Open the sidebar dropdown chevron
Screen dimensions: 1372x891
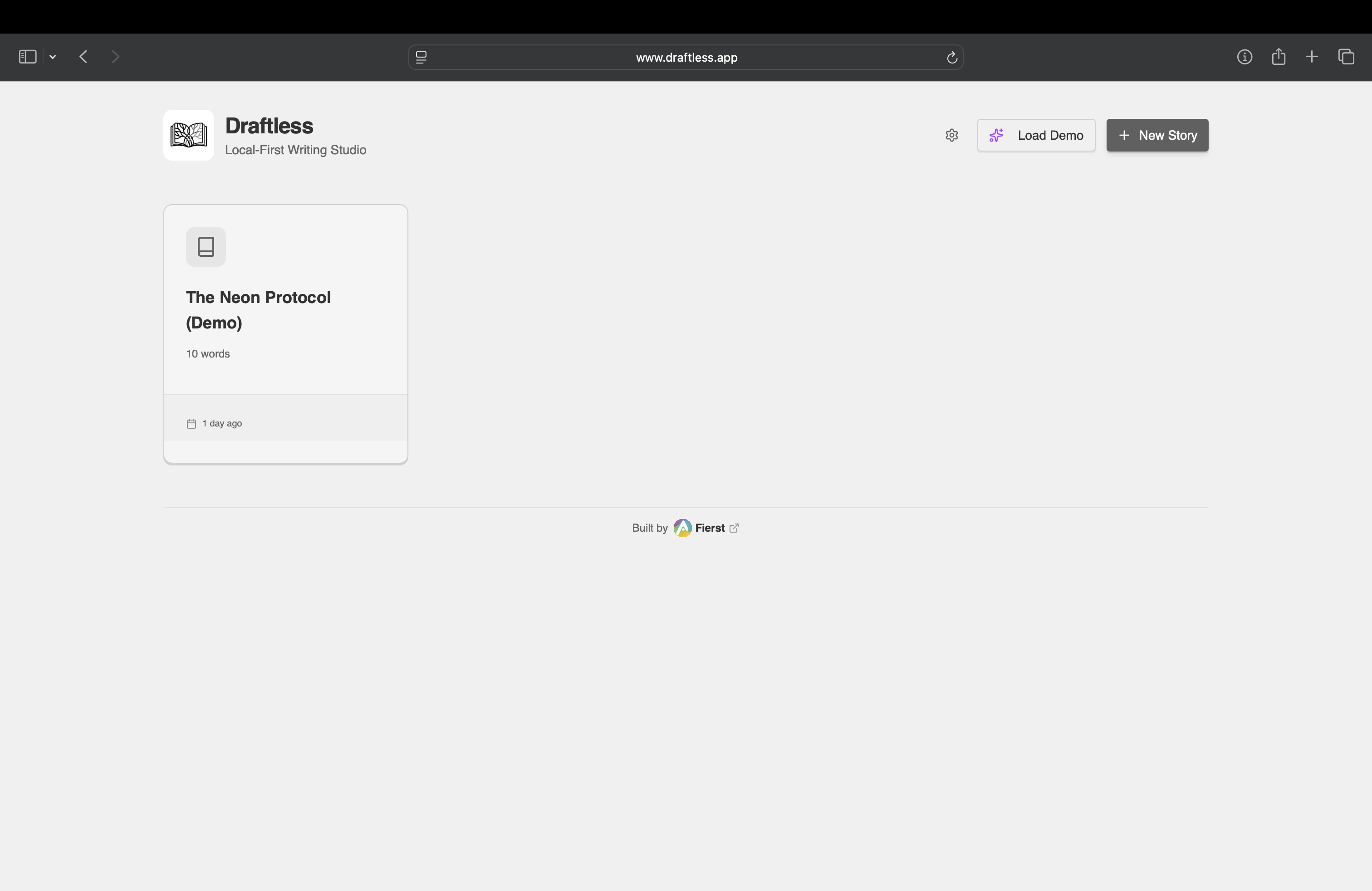coord(53,56)
